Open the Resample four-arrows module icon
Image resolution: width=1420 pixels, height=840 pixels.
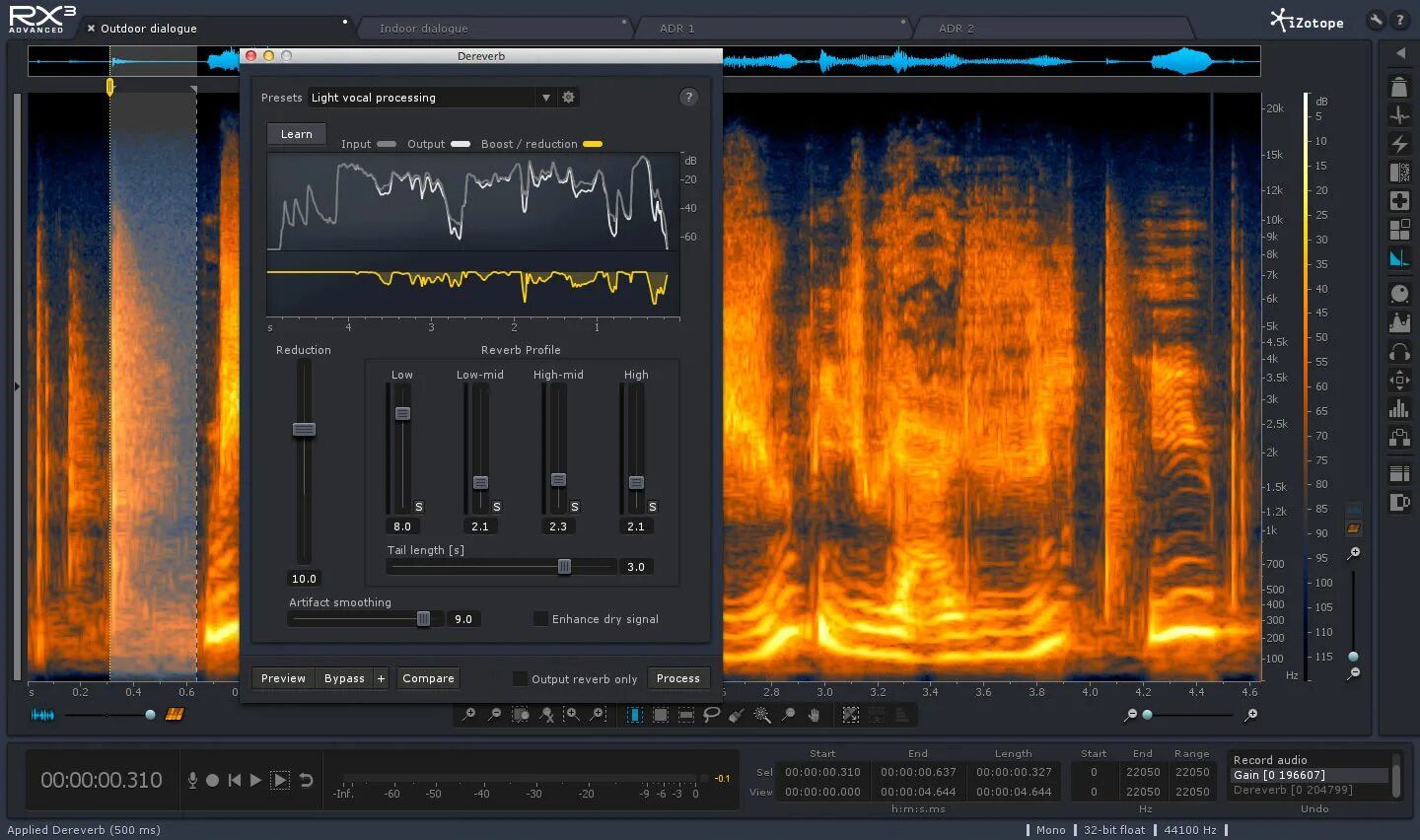1399,380
